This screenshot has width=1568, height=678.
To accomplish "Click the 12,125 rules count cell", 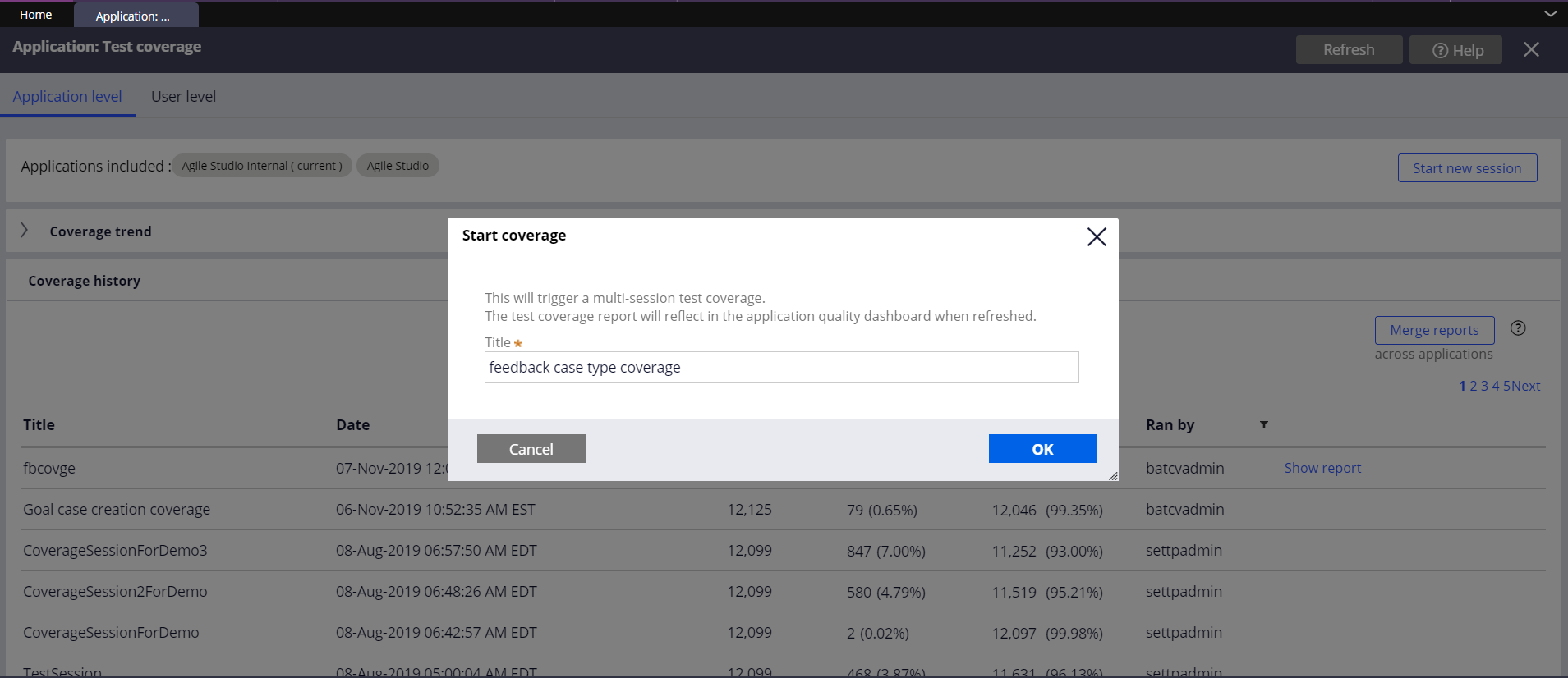I will point(749,510).
